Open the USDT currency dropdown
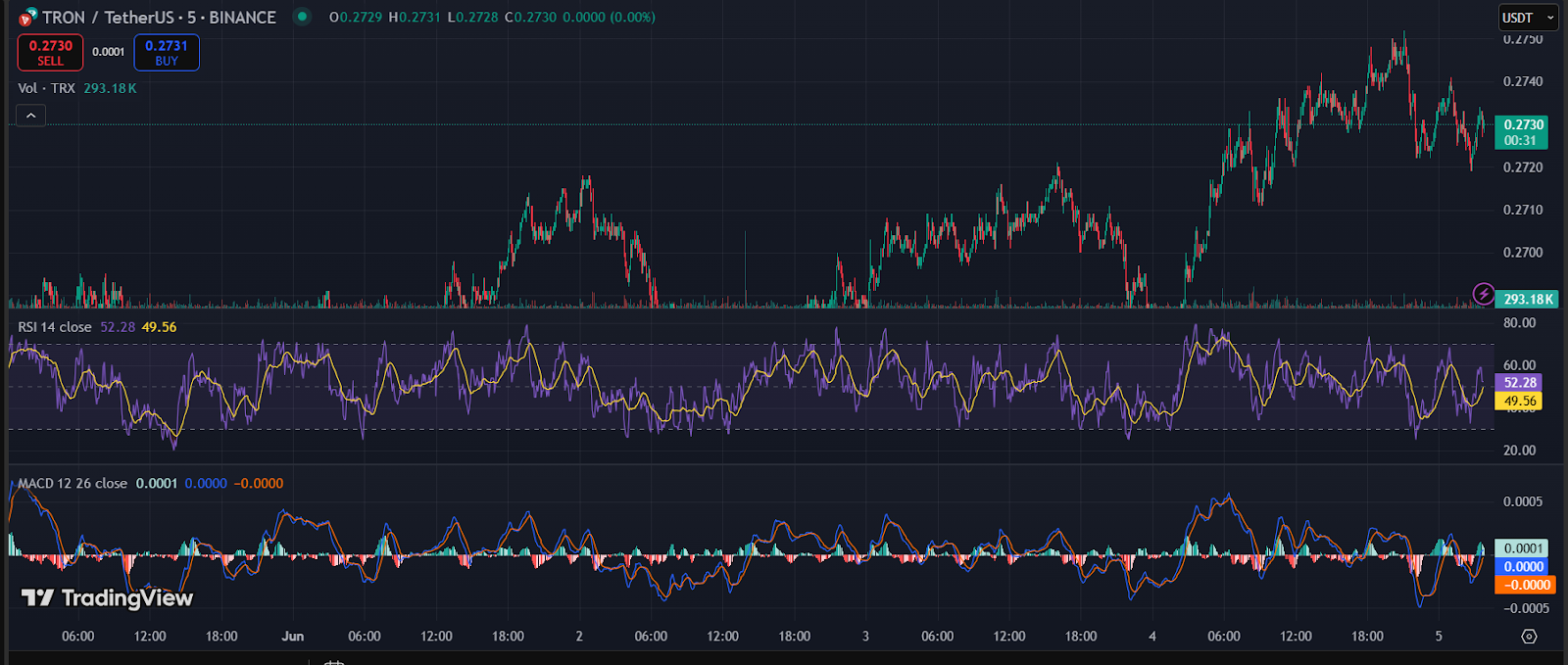 (x=1527, y=18)
